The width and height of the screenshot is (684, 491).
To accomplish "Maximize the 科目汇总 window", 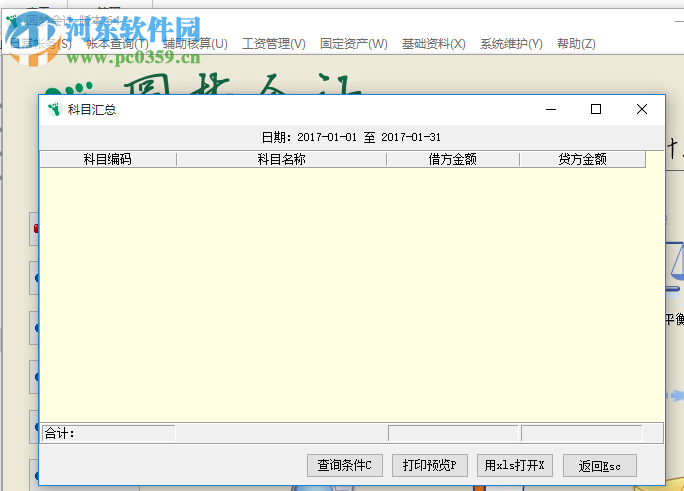I will point(596,109).
